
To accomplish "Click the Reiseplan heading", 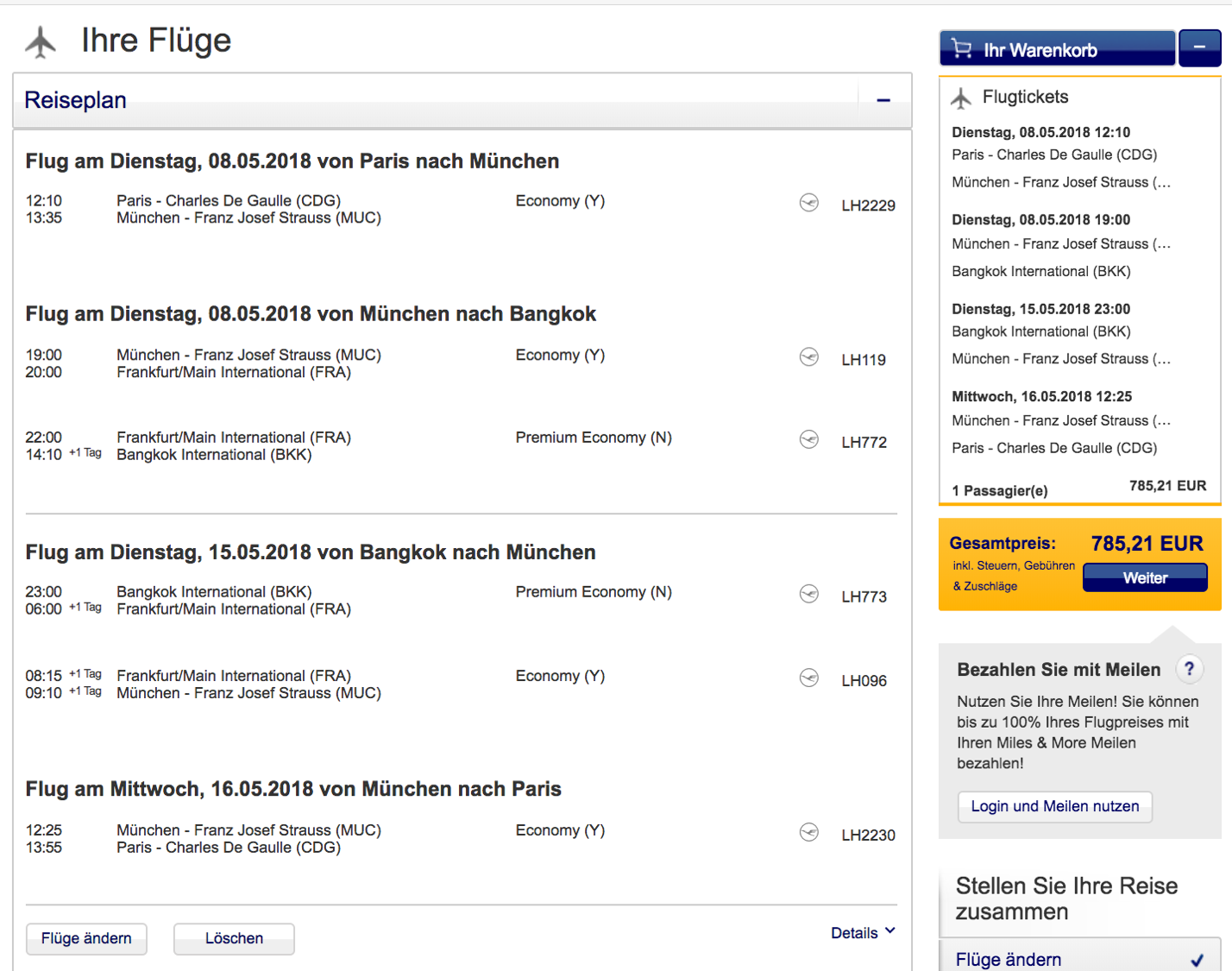I will tap(75, 100).
